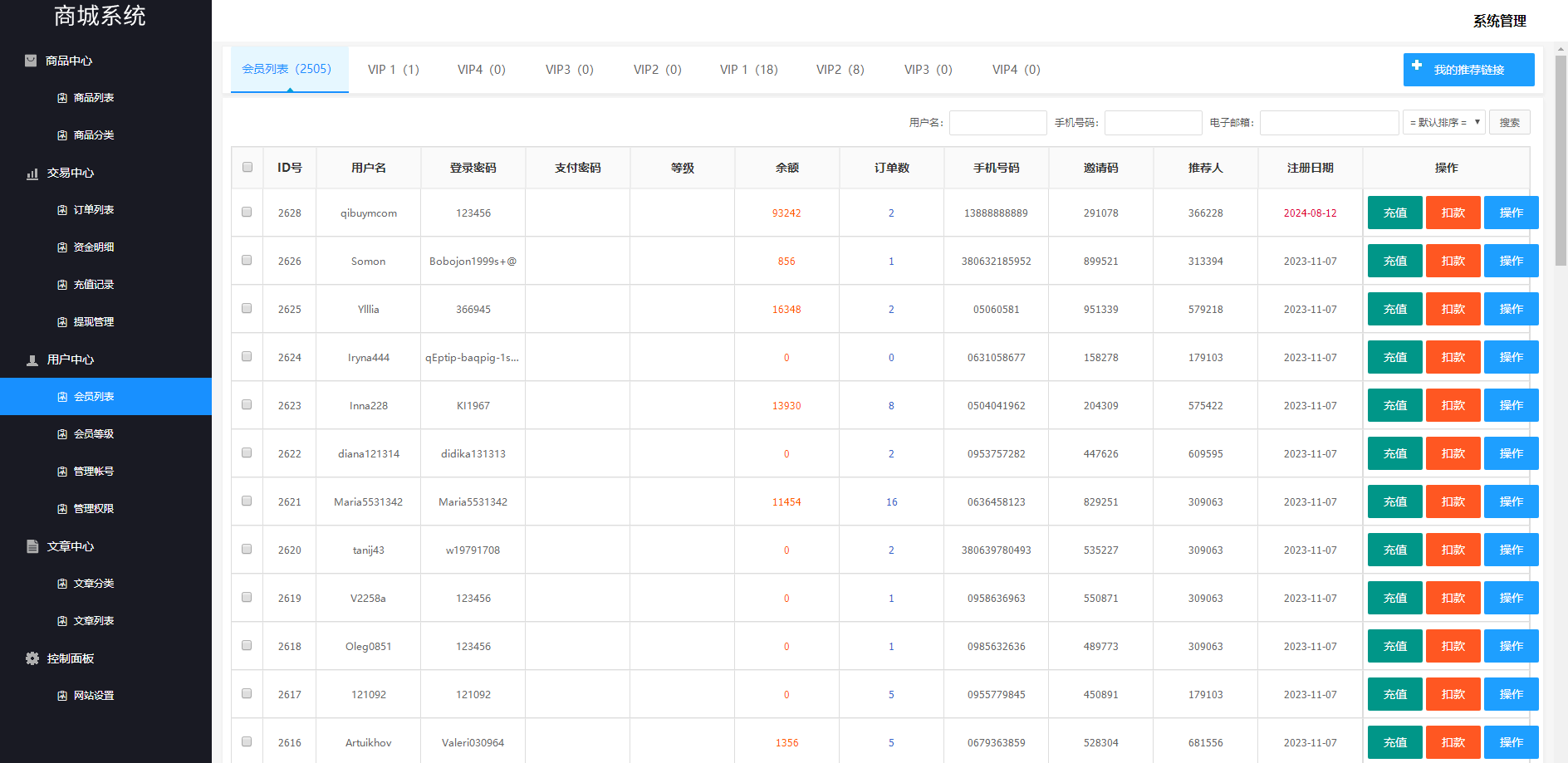Image resolution: width=1568 pixels, height=763 pixels.
Task: Click the icon next to 订单列表
Action: [x=62, y=210]
